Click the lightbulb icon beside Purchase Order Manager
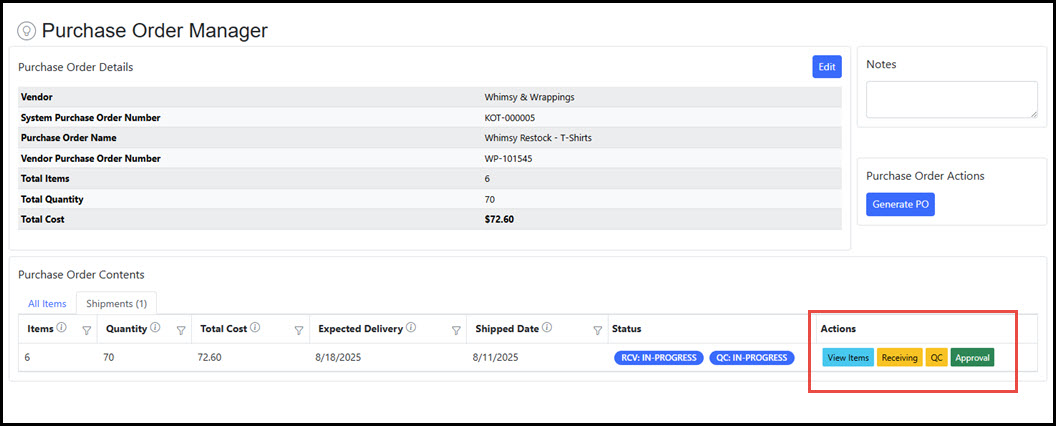1056x426 pixels. [x=27, y=31]
